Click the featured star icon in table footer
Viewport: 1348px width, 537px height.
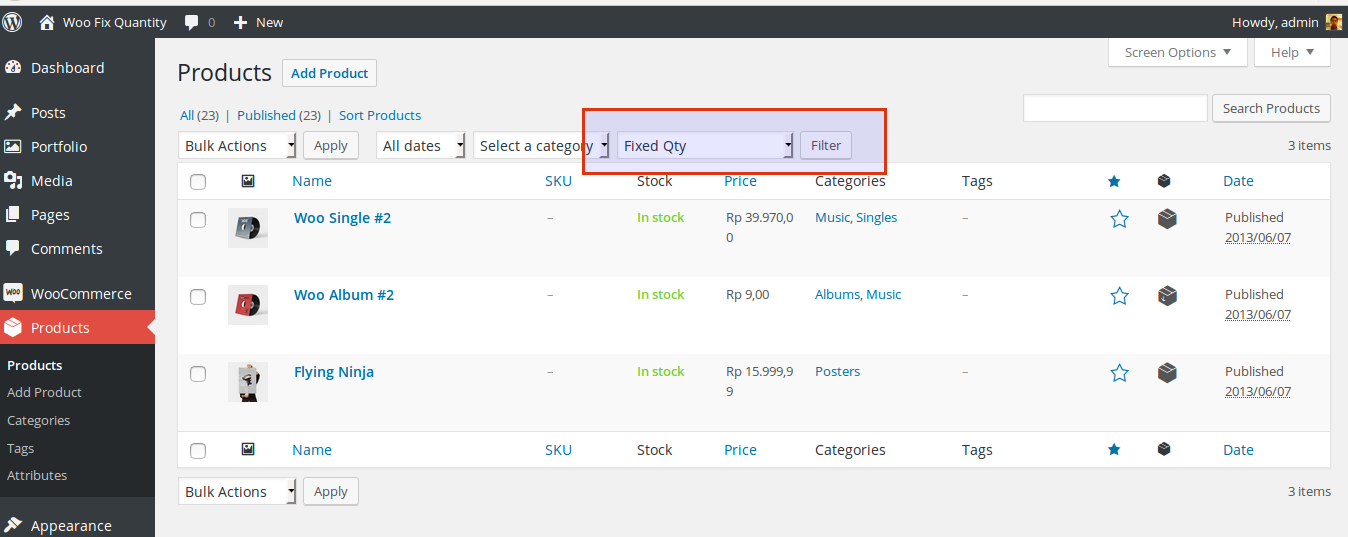pos(1114,450)
